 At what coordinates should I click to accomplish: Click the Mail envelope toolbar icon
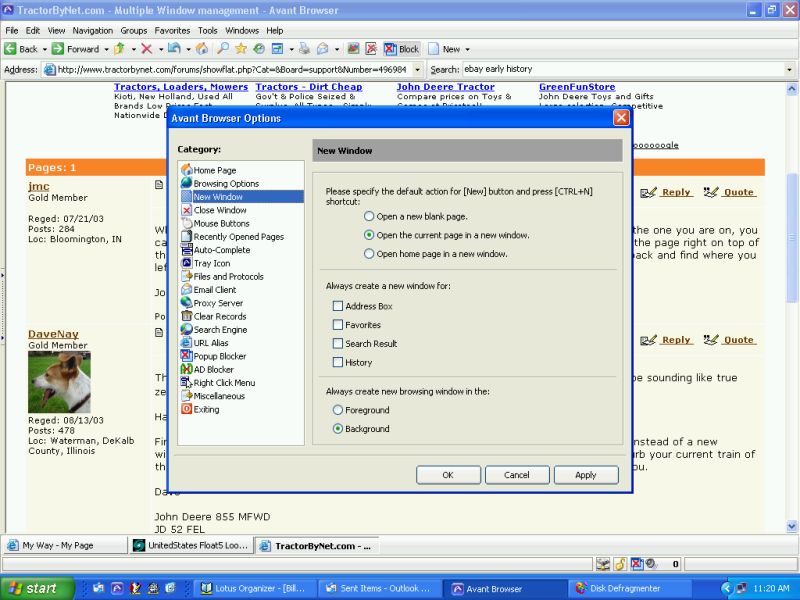pyautogui.click(x=323, y=49)
